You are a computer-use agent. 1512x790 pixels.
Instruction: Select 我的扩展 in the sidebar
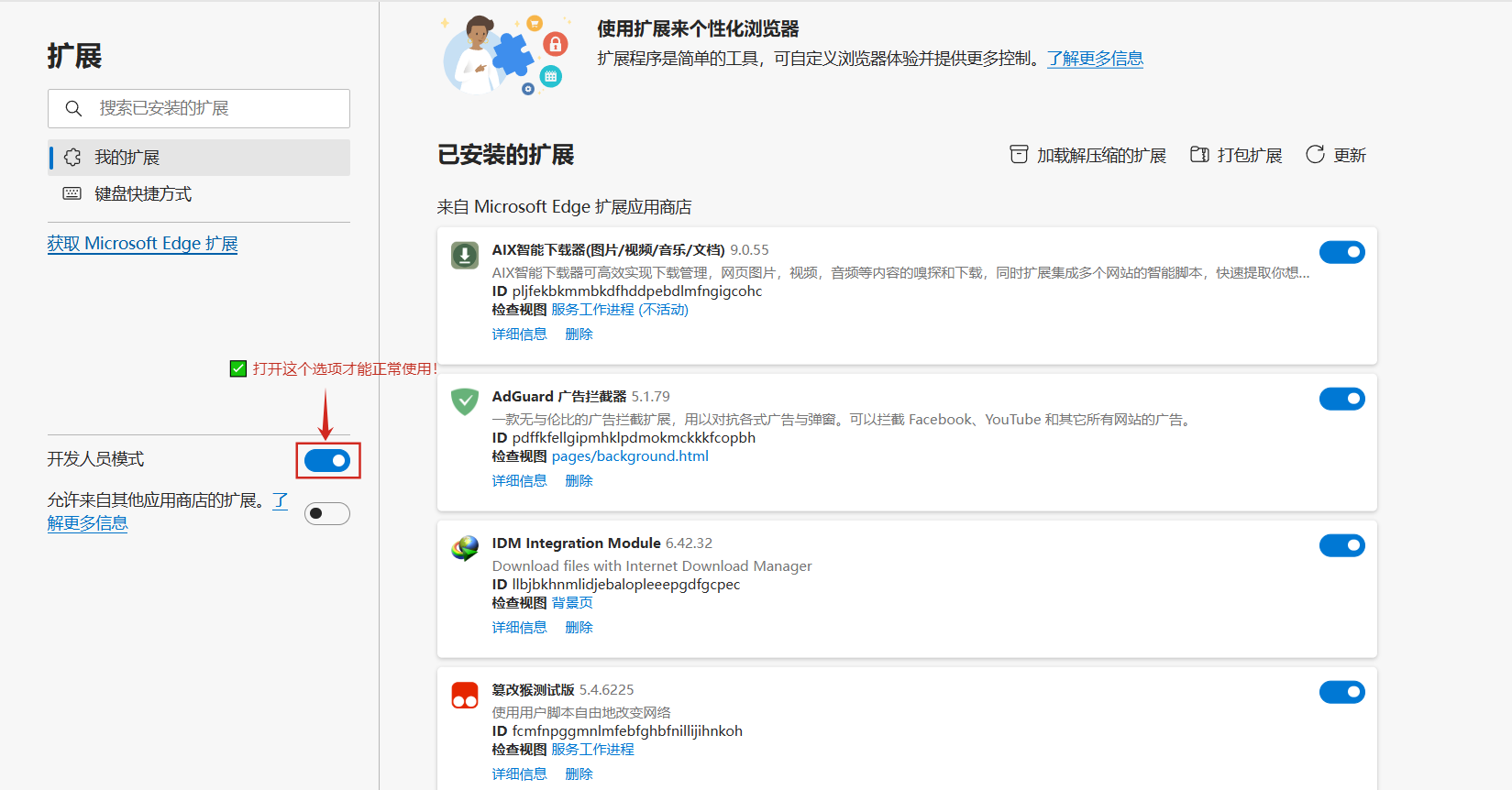(127, 158)
